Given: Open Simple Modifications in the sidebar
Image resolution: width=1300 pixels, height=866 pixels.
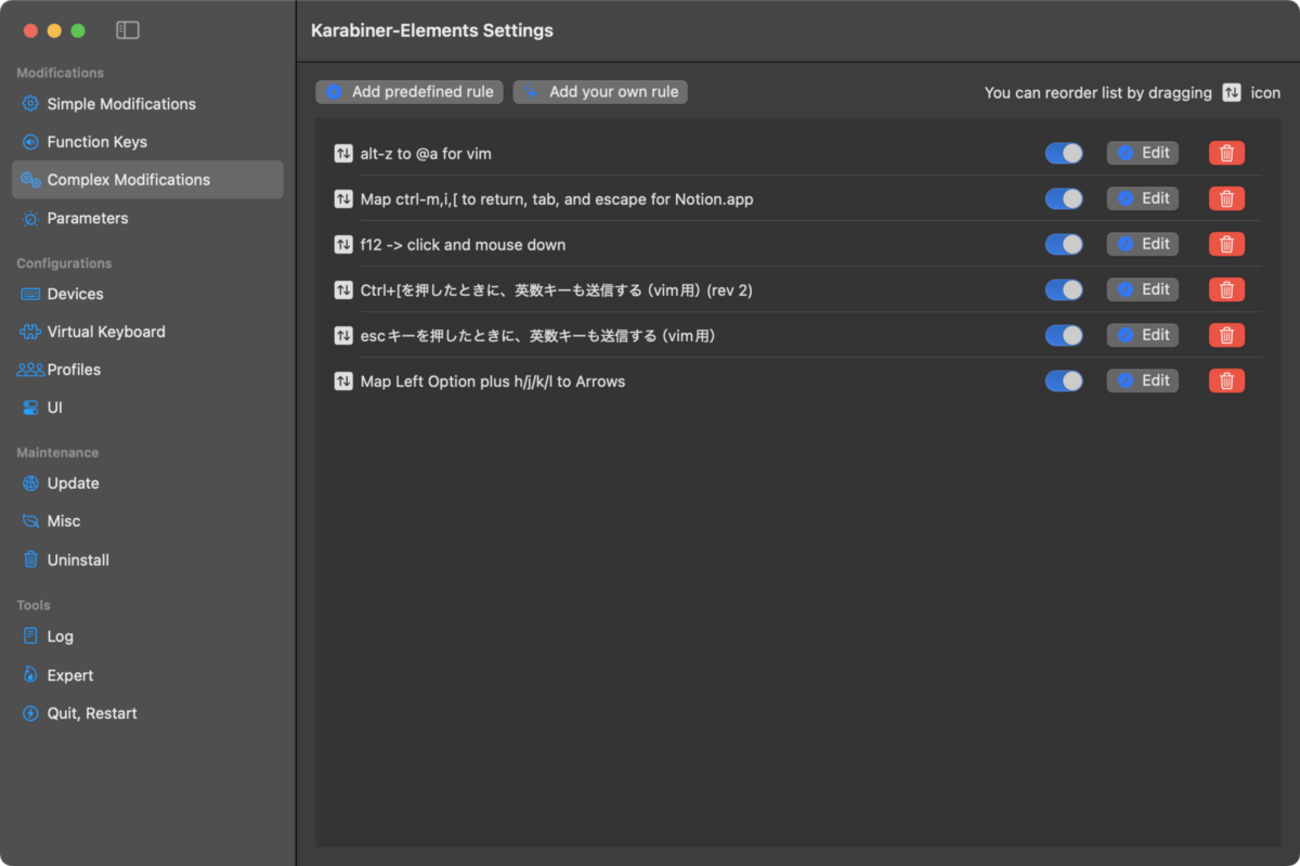Looking at the screenshot, I should point(148,104).
